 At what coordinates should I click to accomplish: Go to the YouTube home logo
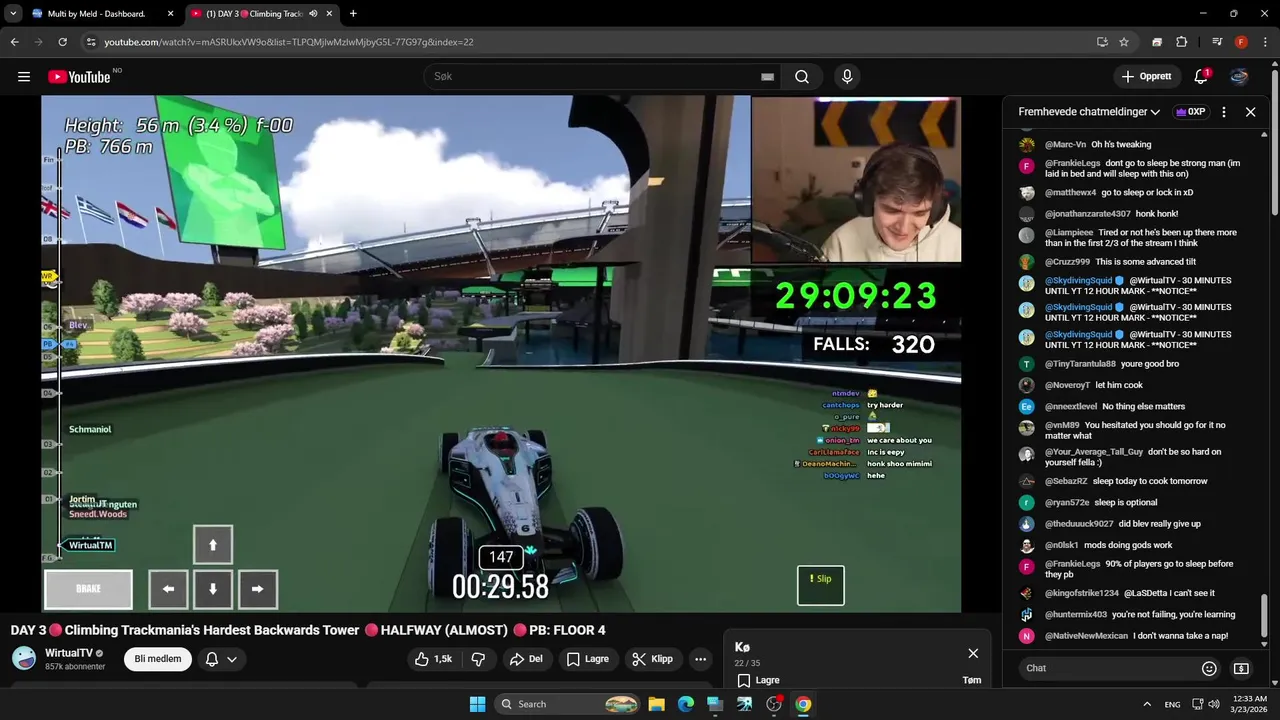click(x=79, y=77)
